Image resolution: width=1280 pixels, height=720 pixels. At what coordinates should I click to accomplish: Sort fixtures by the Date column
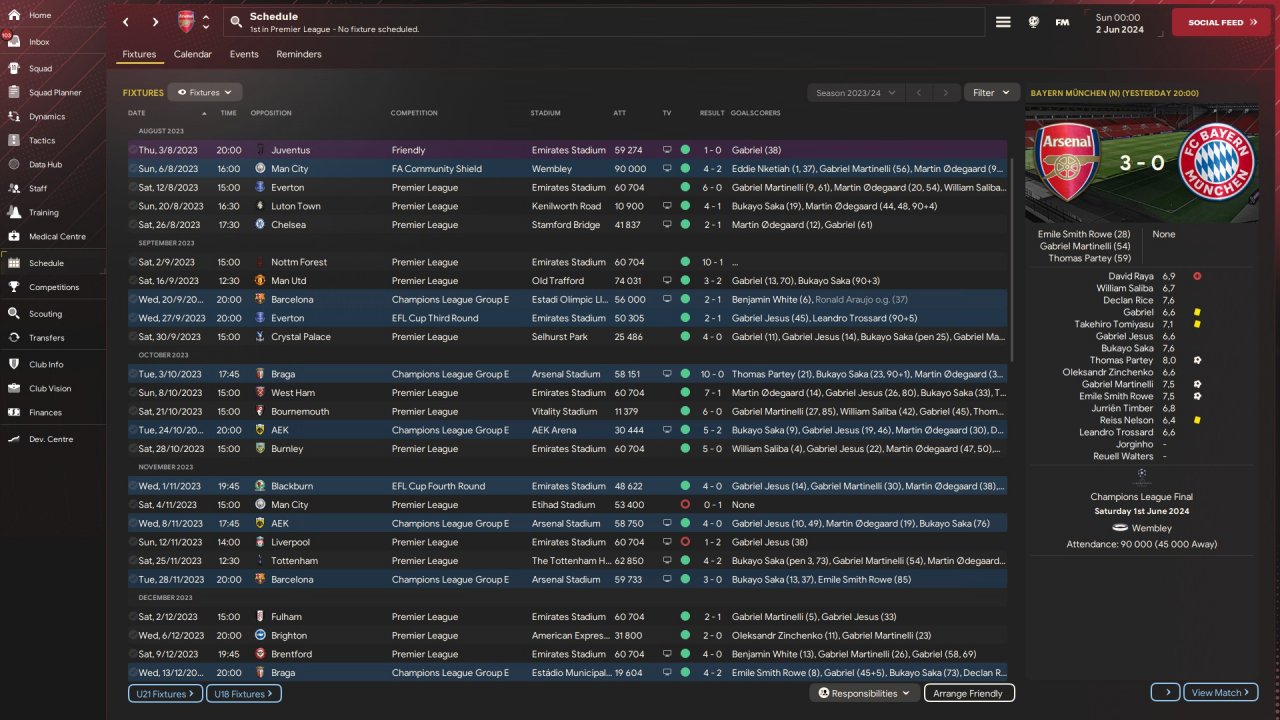[x=137, y=113]
